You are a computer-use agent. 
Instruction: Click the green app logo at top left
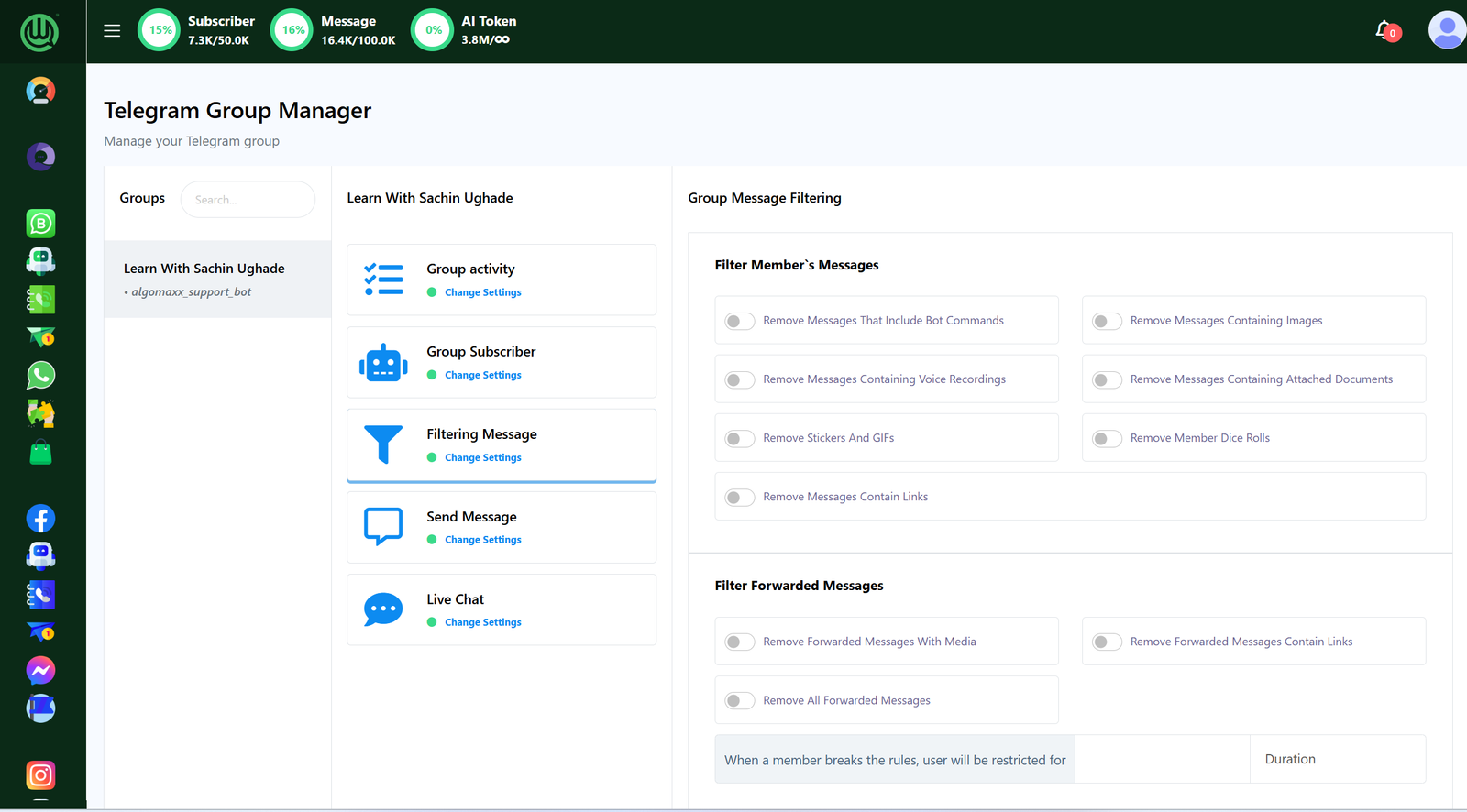[x=39, y=32]
